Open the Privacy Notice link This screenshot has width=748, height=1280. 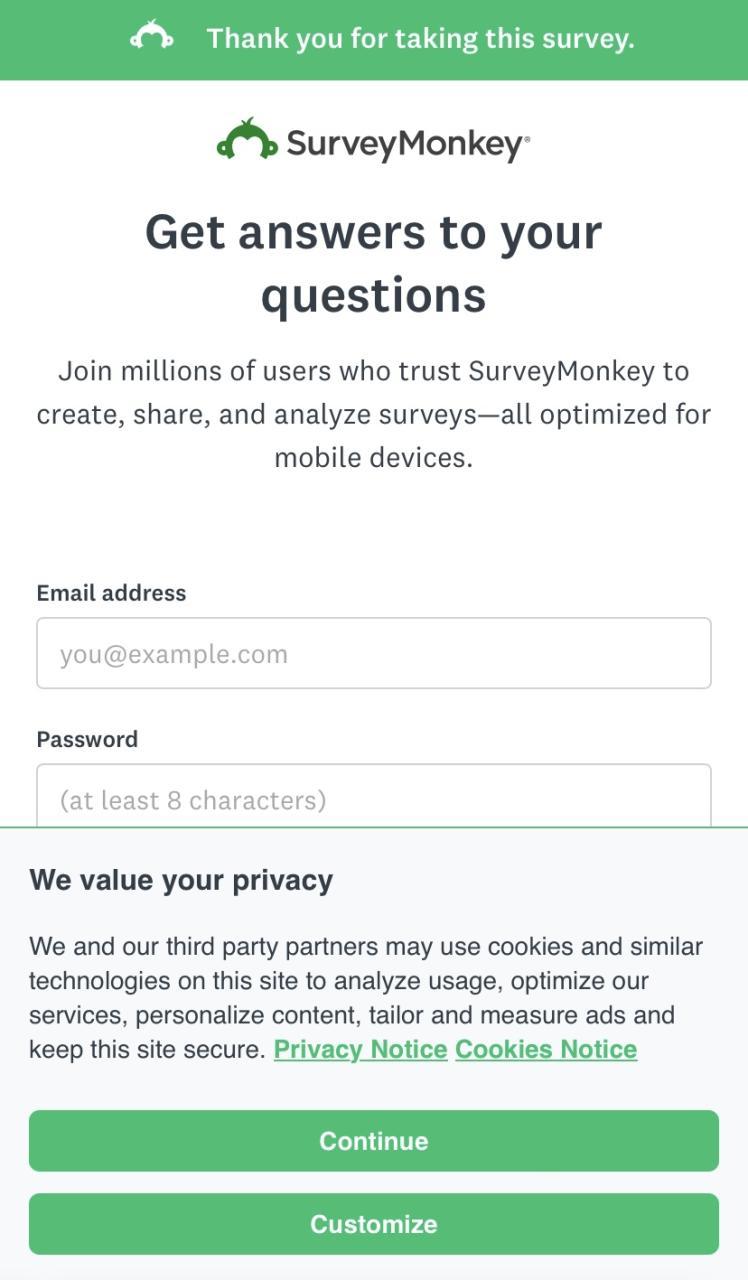point(360,1049)
